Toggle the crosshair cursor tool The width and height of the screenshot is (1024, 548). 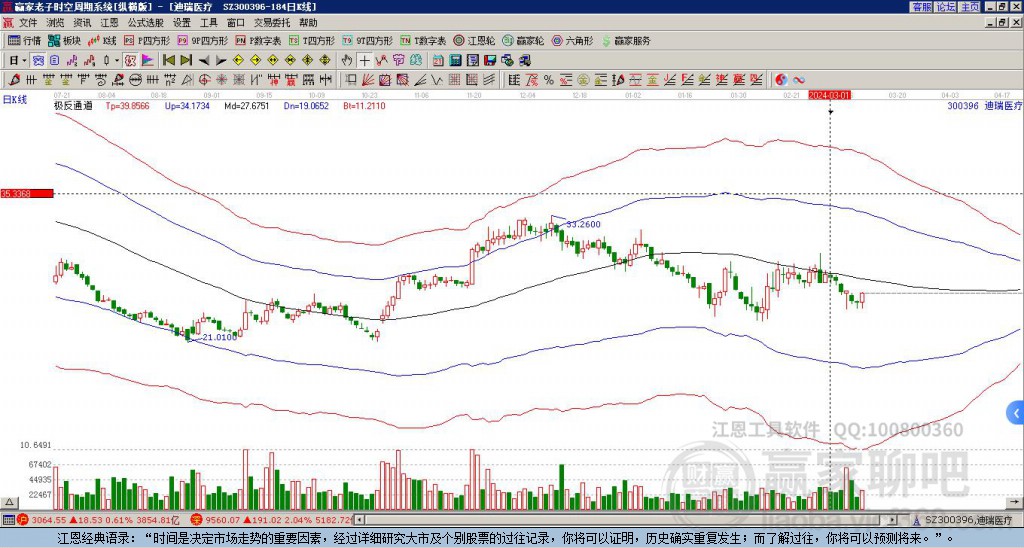[364, 61]
